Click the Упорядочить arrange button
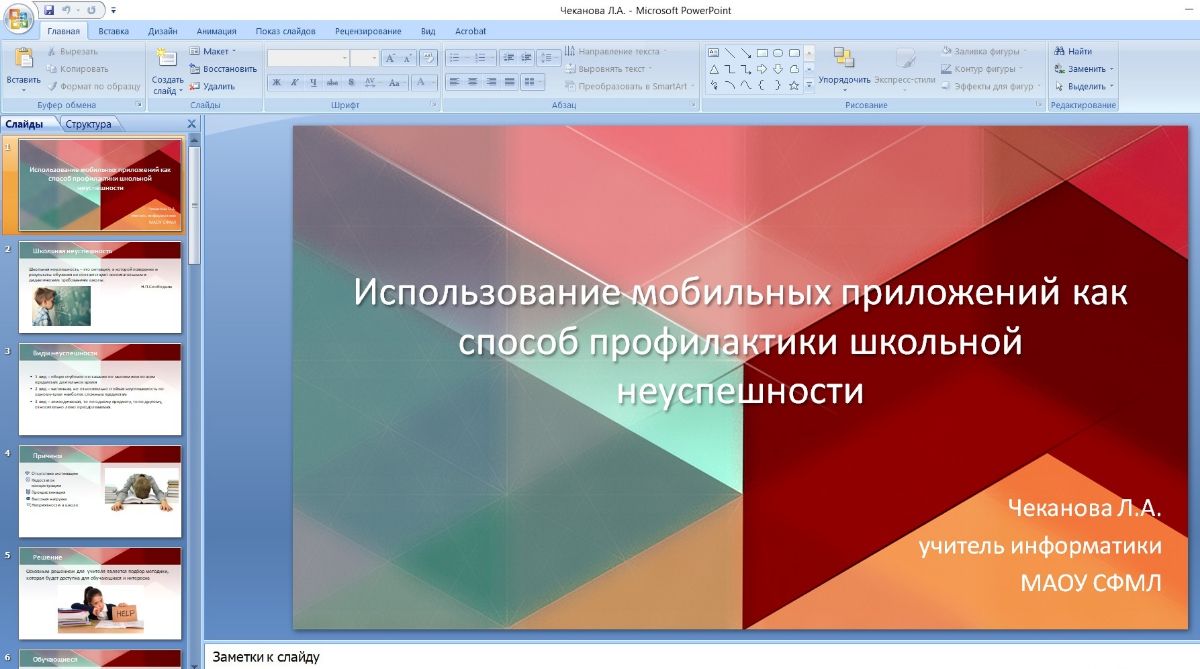The width and height of the screenshot is (1200, 669). click(x=844, y=68)
